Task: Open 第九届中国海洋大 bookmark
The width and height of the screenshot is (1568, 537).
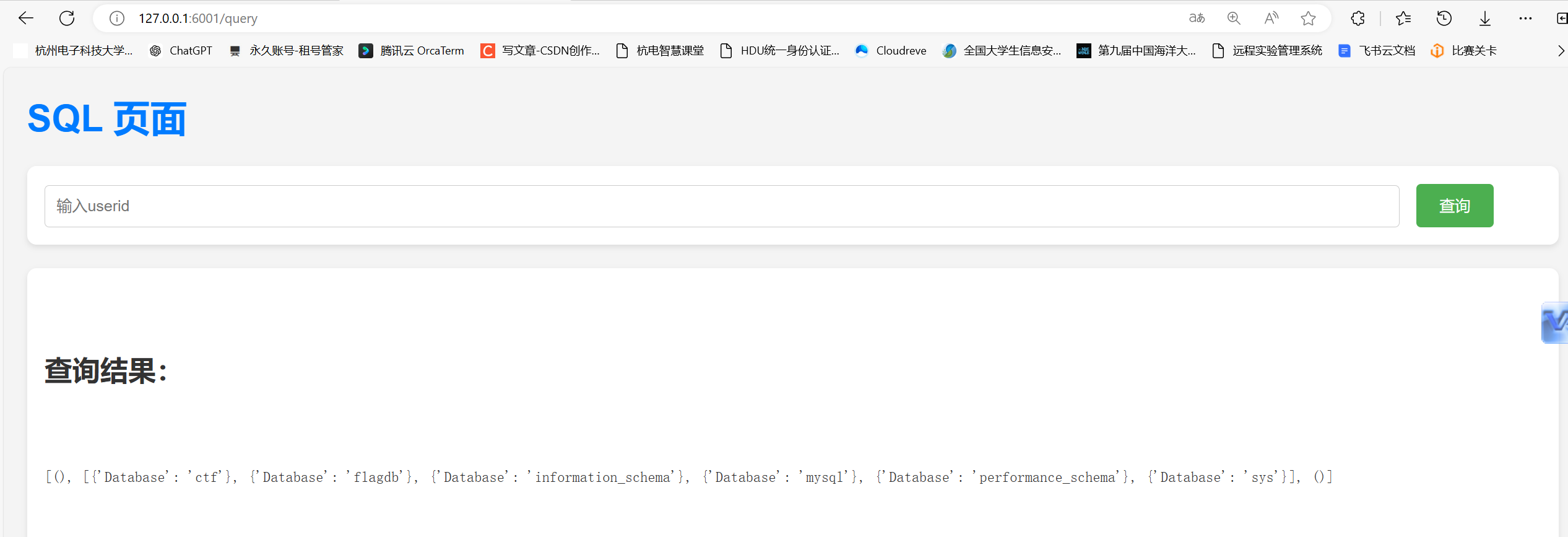Action: (1137, 51)
